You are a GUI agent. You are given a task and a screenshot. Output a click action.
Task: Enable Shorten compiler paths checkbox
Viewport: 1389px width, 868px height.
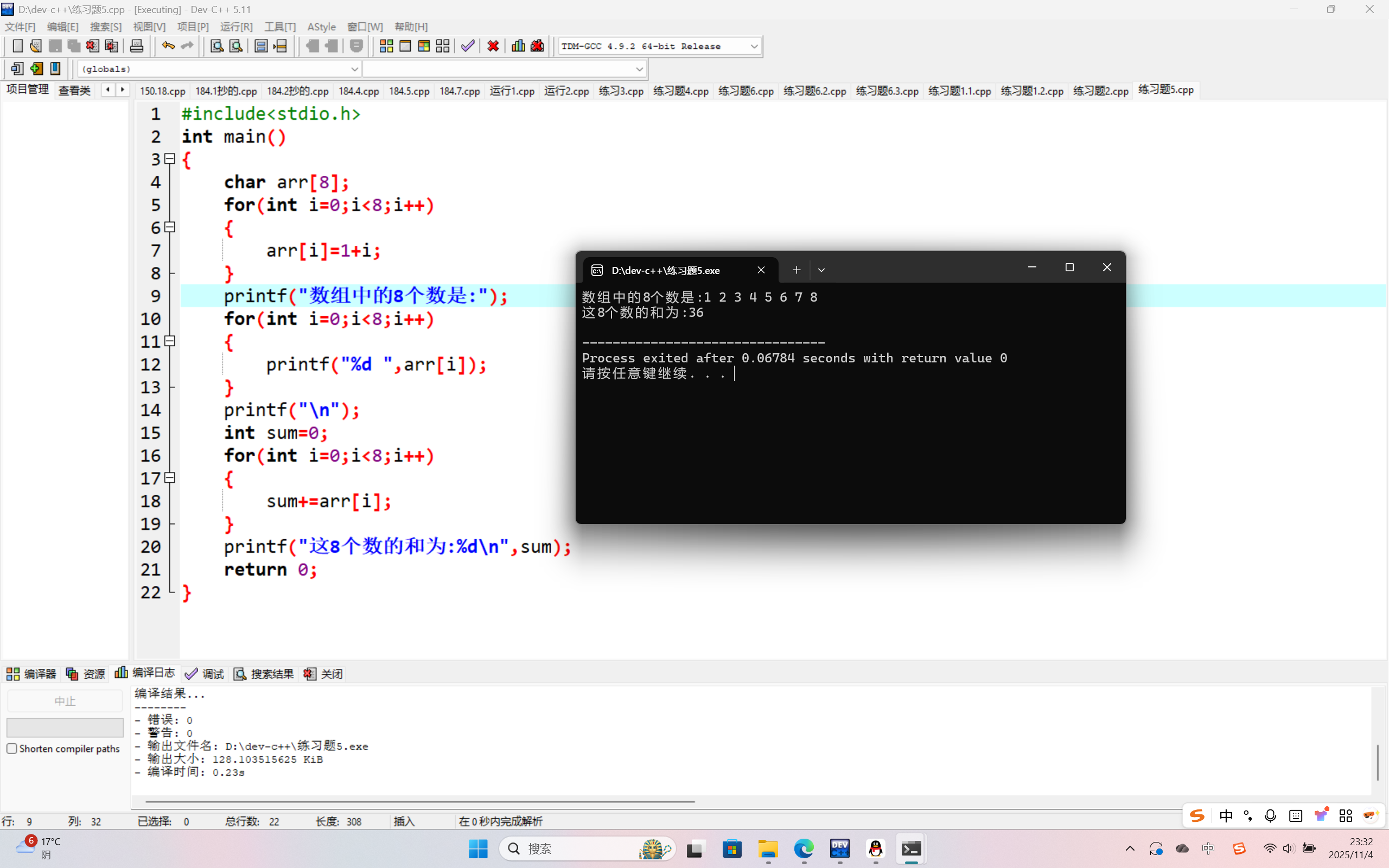12,749
